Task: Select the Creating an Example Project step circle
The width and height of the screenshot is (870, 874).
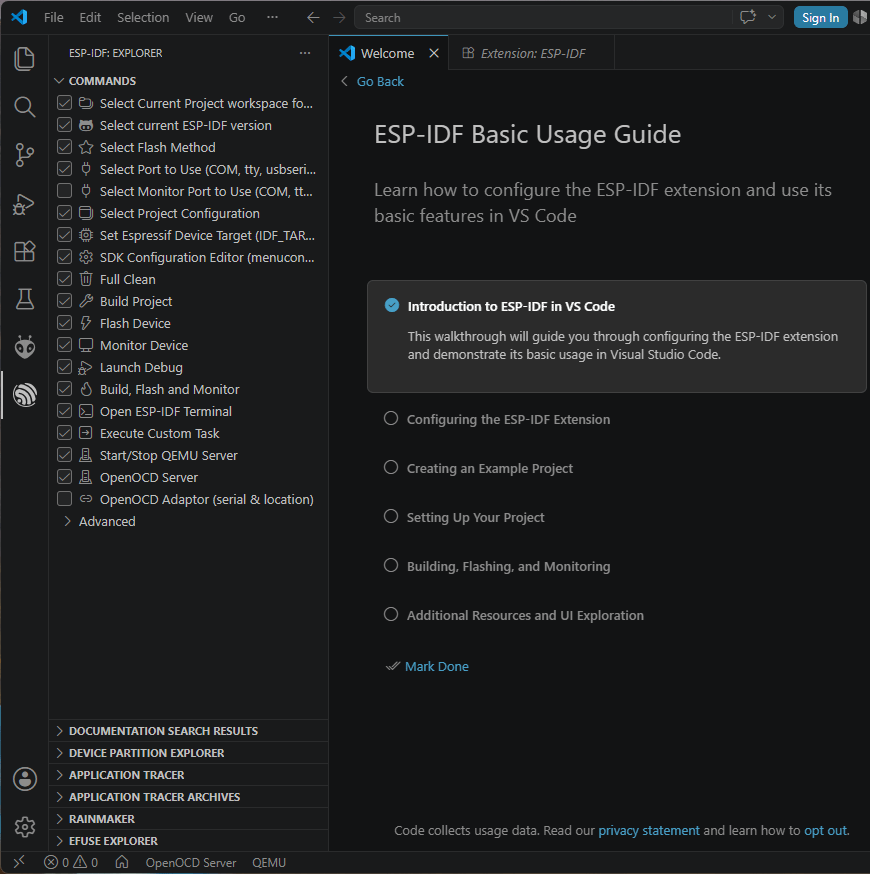Action: [x=391, y=467]
